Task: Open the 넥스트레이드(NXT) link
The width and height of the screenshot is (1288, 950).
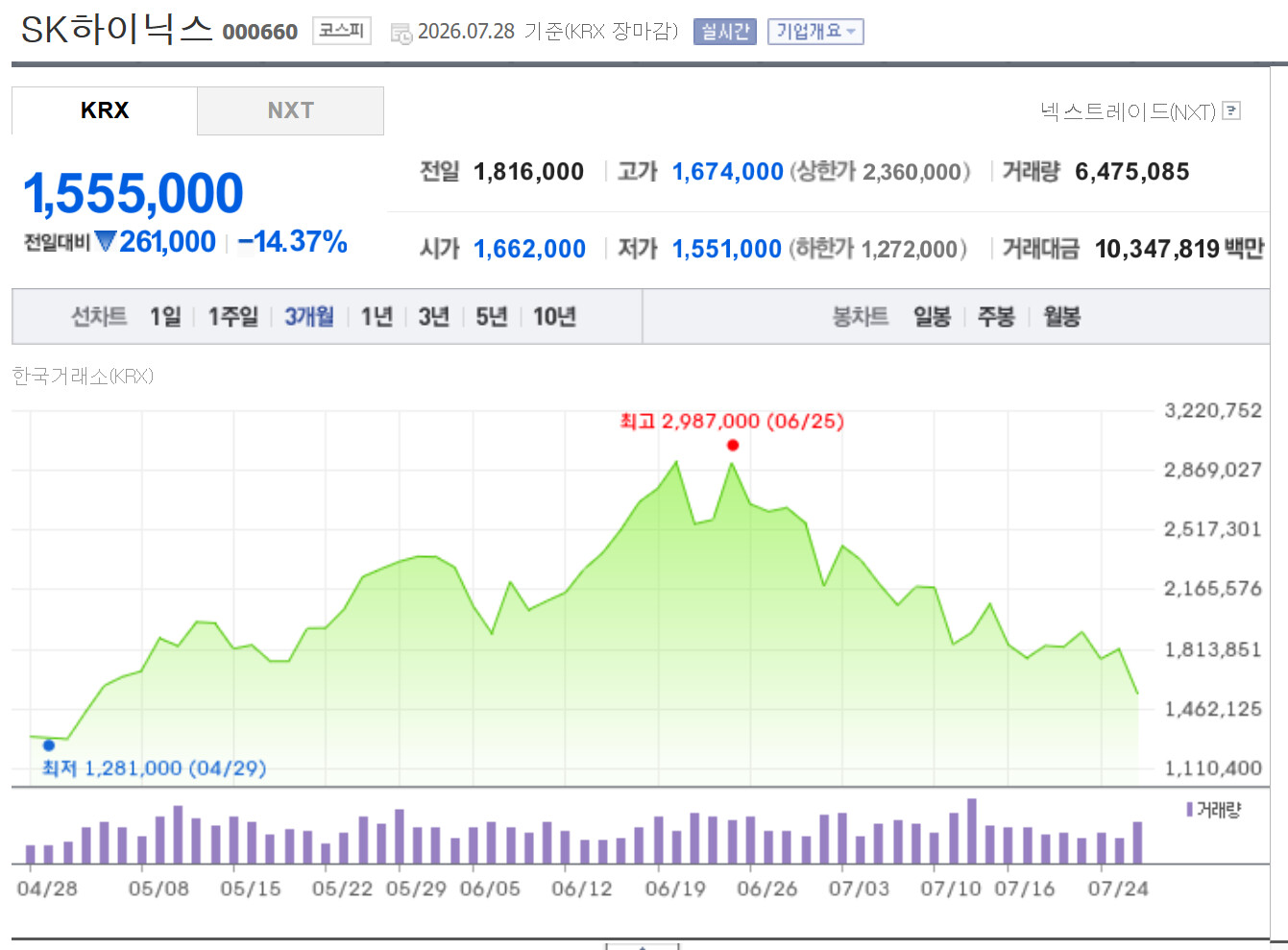Action: click(x=1129, y=111)
